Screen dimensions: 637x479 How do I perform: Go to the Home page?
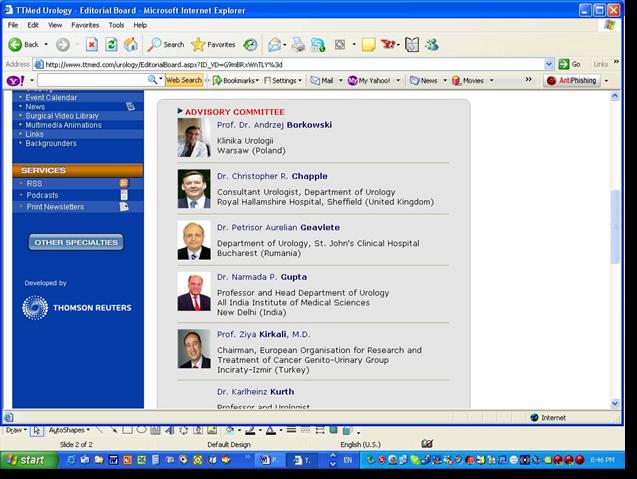coord(130,45)
